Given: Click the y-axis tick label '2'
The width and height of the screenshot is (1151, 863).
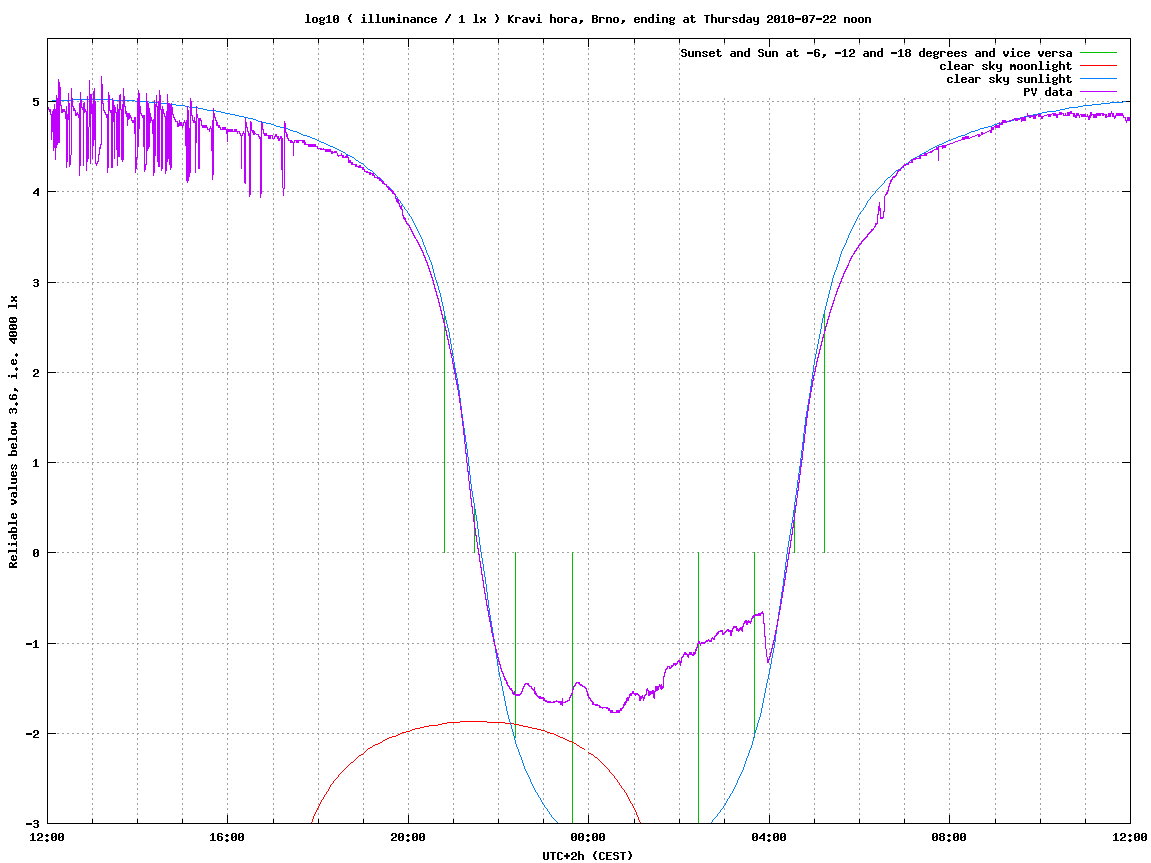Looking at the screenshot, I should 36,373.
